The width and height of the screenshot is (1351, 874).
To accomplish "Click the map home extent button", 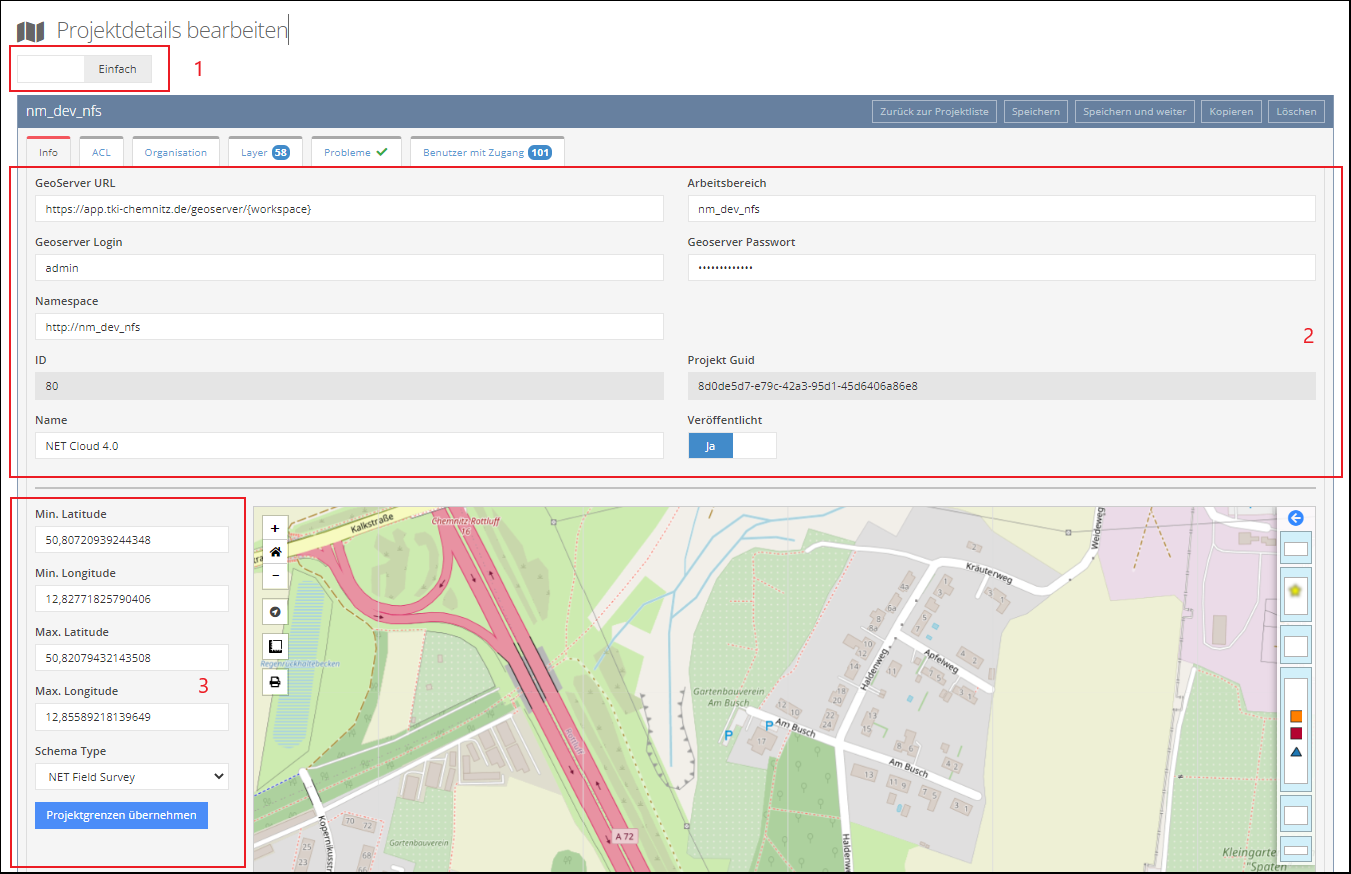I will [x=275, y=551].
